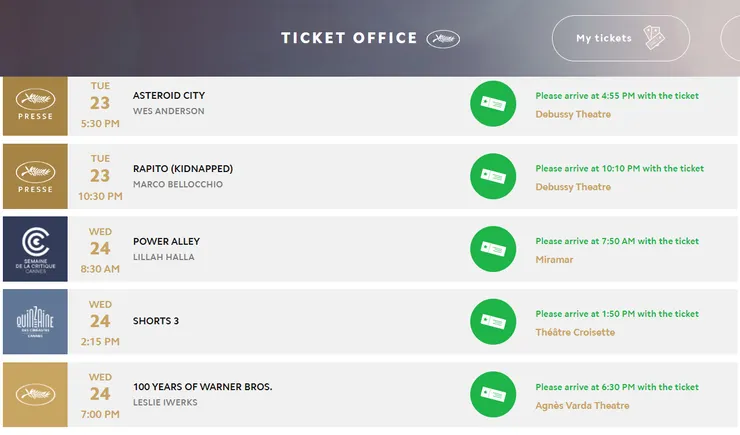Select the Semaine de la Critique logo
740x435 pixels.
tap(35, 249)
